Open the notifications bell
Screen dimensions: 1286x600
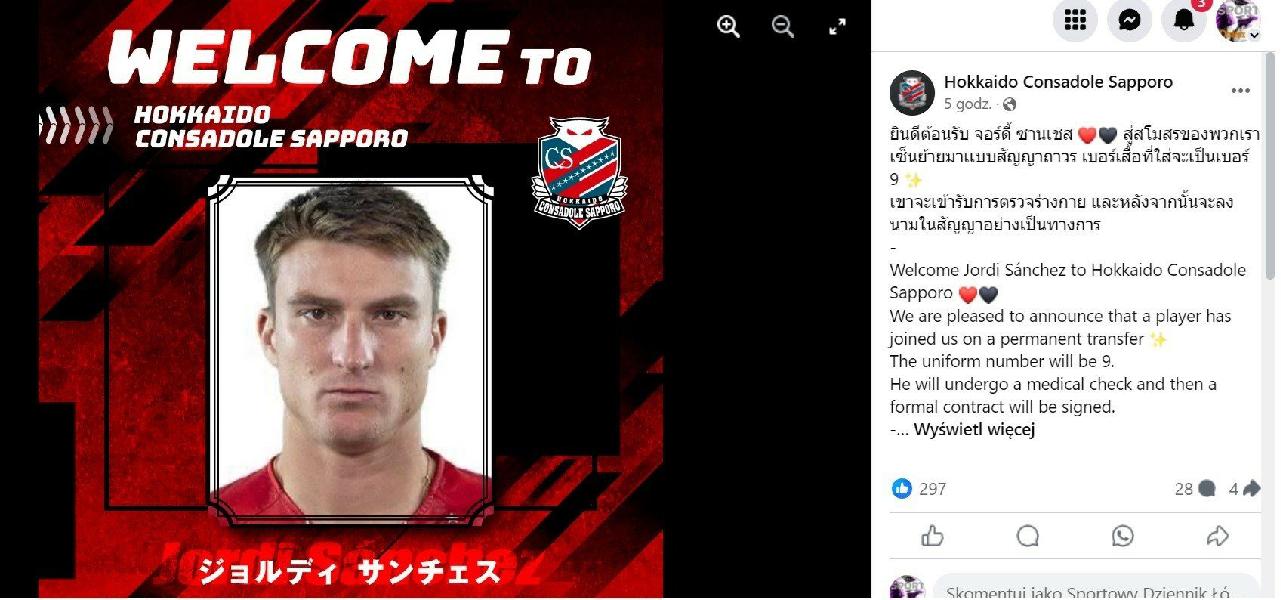coord(1184,20)
